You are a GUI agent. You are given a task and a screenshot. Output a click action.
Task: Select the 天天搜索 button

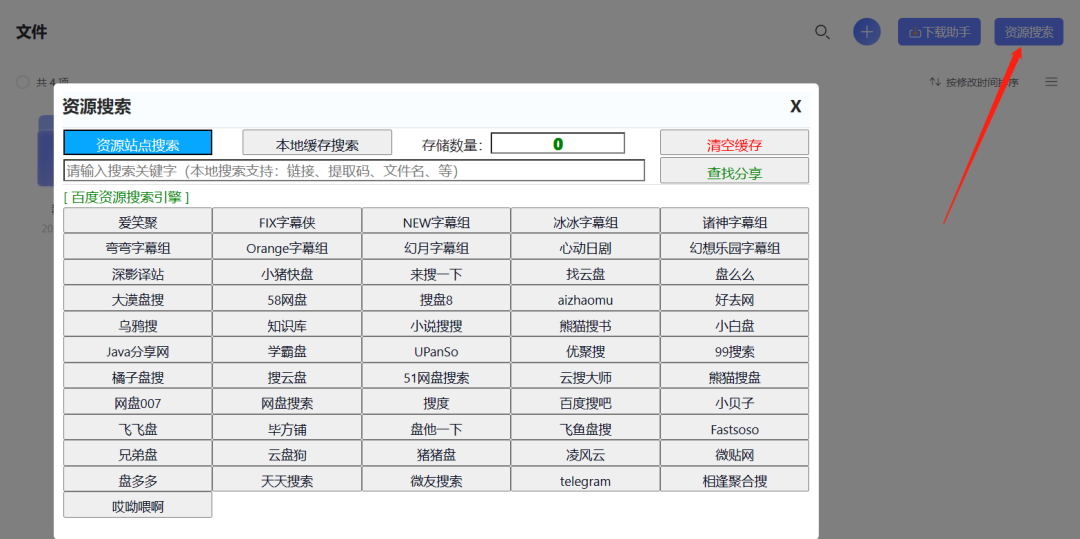click(287, 479)
